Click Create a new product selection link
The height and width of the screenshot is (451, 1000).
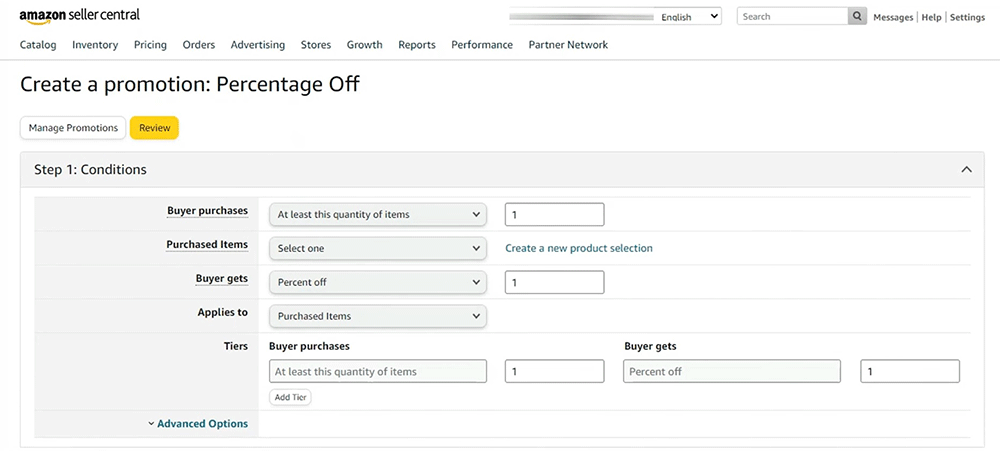579,248
